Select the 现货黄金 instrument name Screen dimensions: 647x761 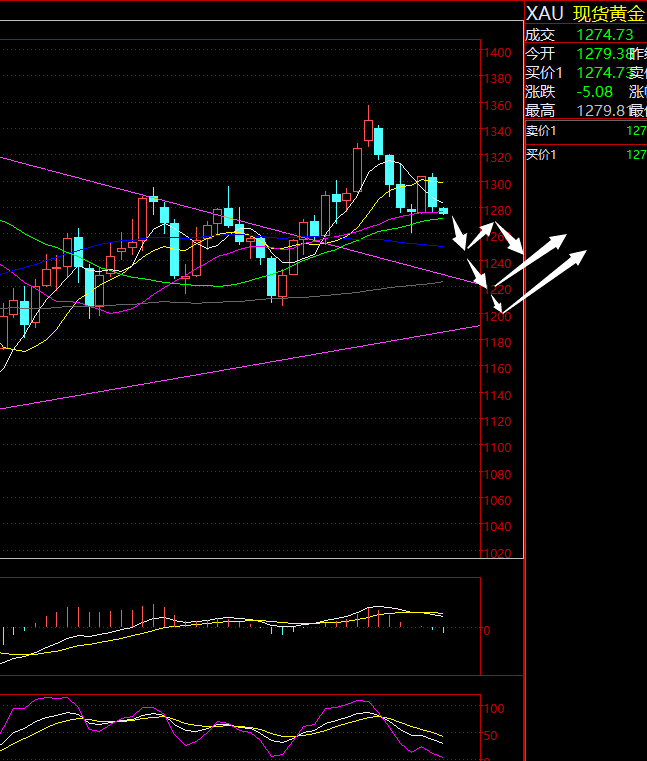coord(609,14)
